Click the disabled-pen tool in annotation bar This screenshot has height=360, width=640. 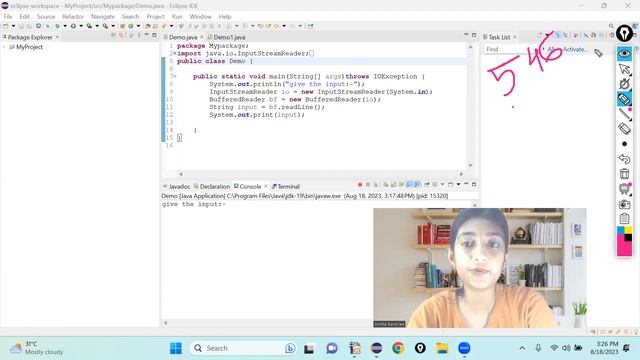(624, 84)
